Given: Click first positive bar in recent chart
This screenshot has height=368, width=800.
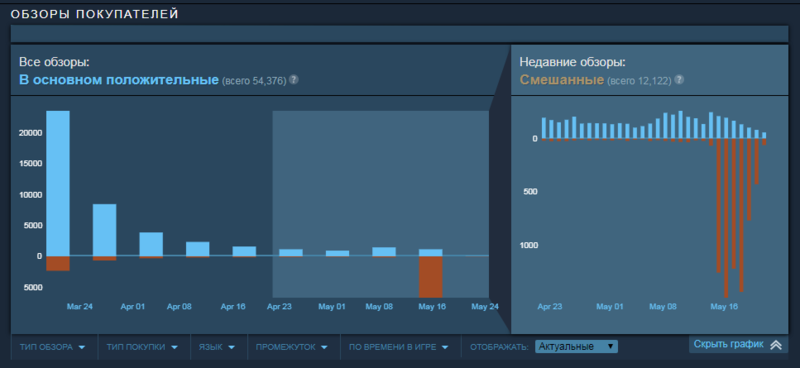Looking at the screenshot, I should (x=544, y=128).
